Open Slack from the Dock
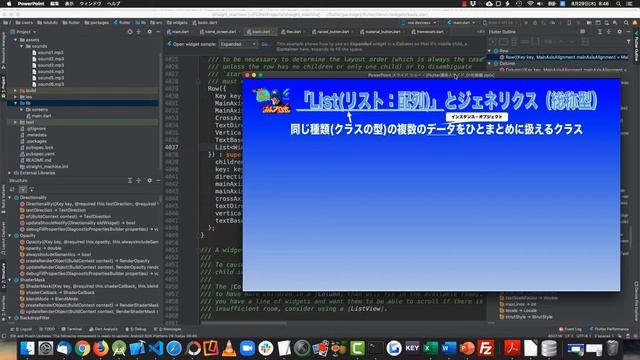This screenshot has width=640, height=360. click(x=266, y=349)
